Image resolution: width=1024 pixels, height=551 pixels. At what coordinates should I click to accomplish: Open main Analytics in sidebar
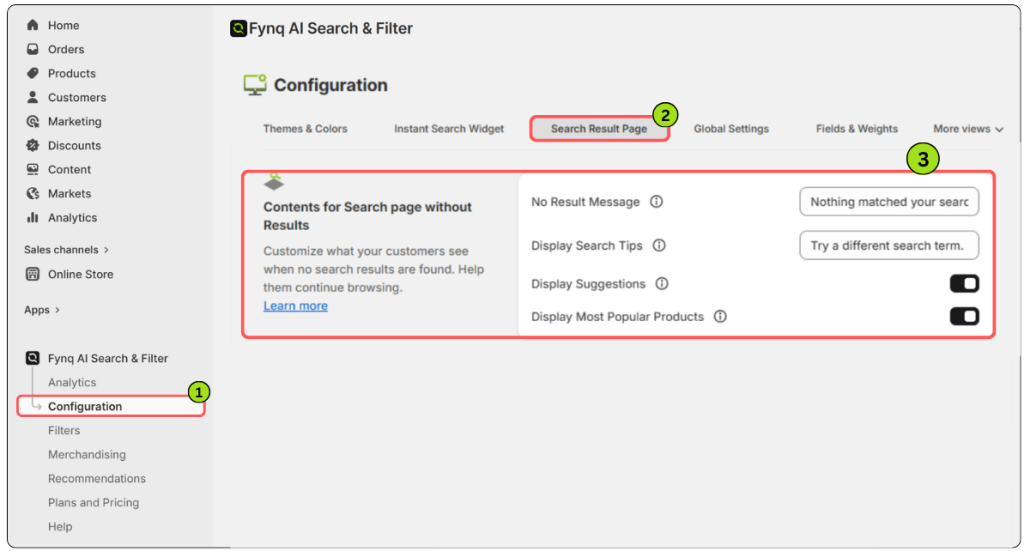click(72, 217)
